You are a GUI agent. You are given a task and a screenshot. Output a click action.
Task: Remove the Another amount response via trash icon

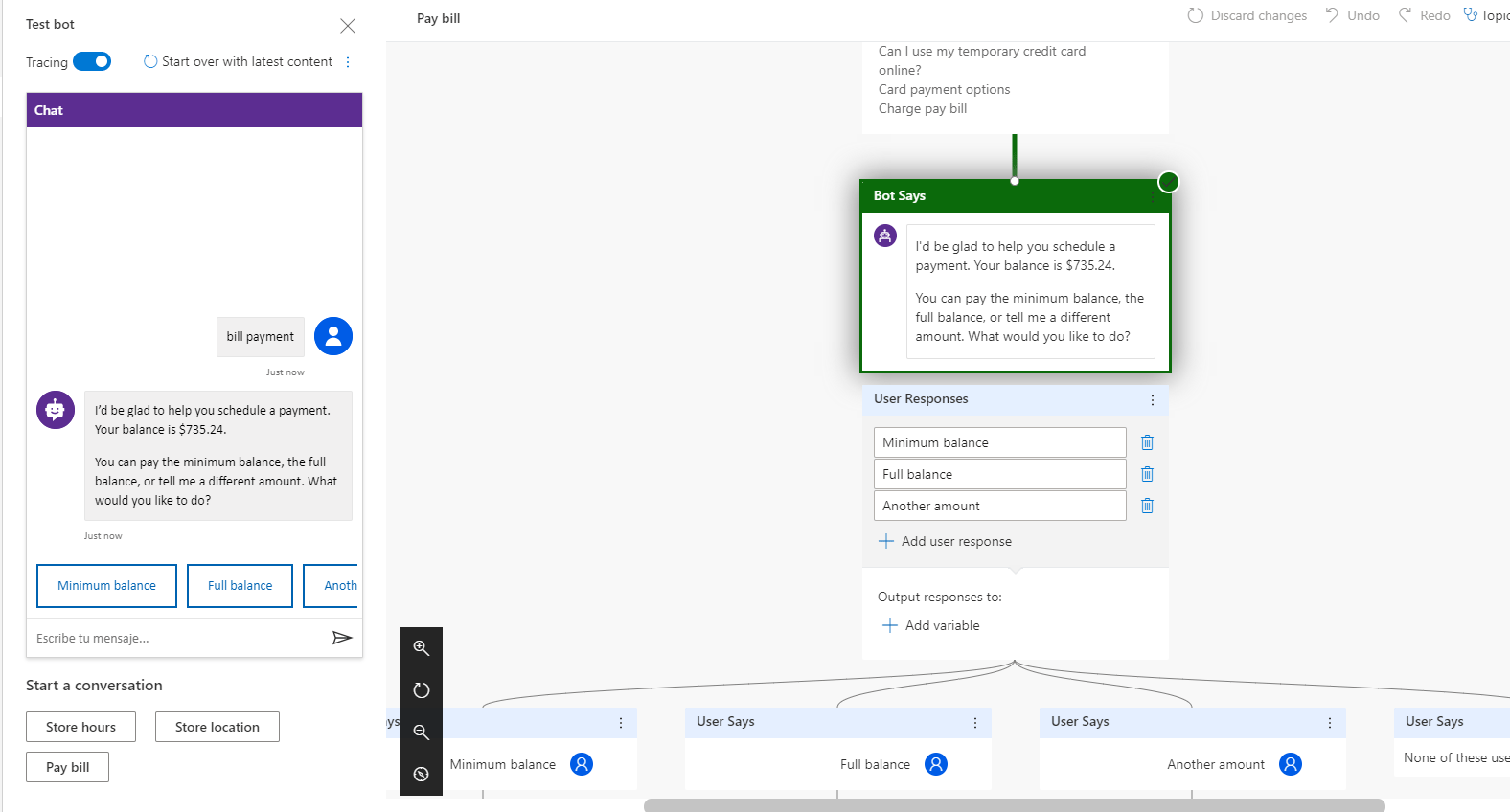coord(1147,506)
